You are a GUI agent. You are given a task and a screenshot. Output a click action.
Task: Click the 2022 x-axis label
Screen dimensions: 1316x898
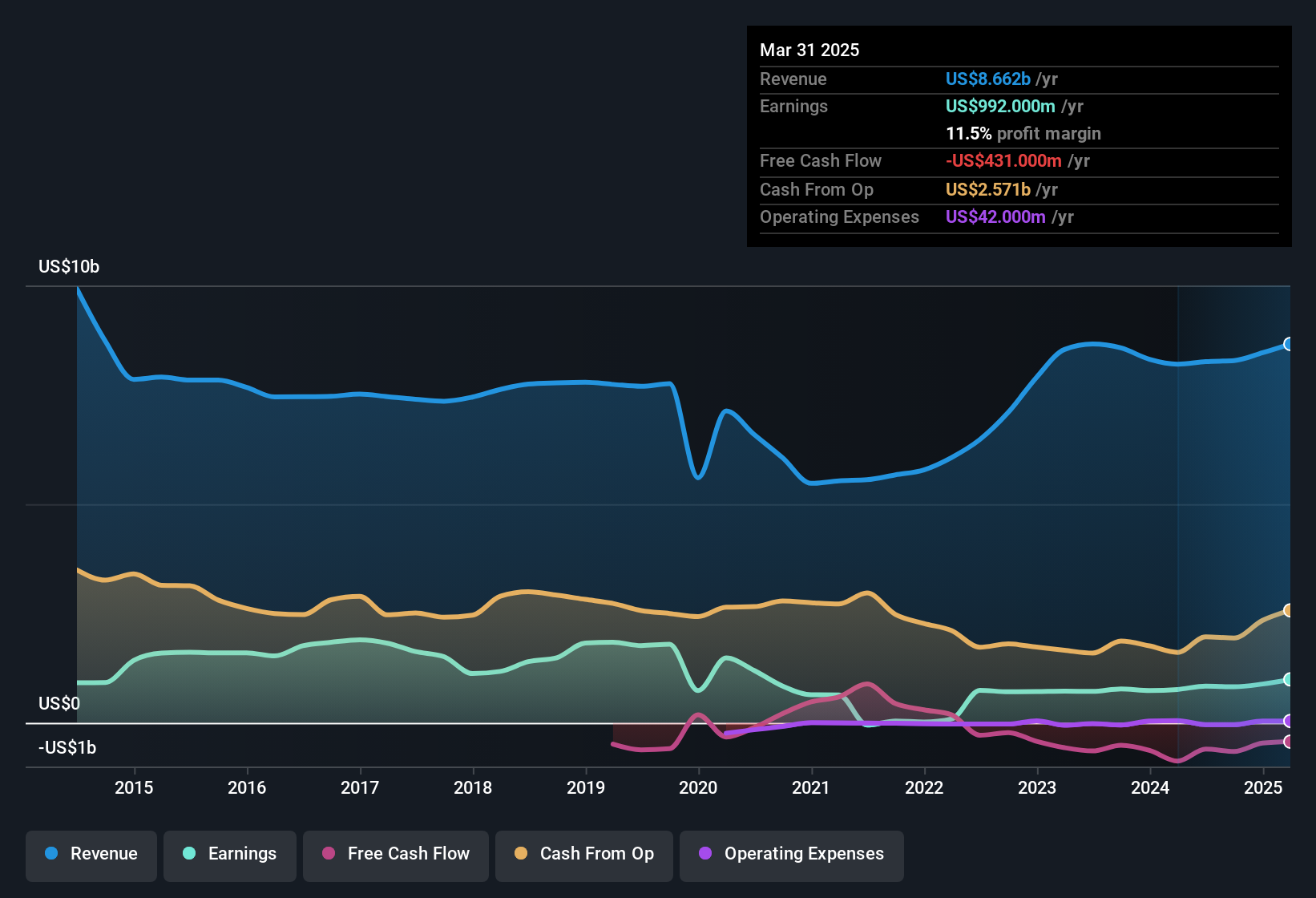(924, 787)
